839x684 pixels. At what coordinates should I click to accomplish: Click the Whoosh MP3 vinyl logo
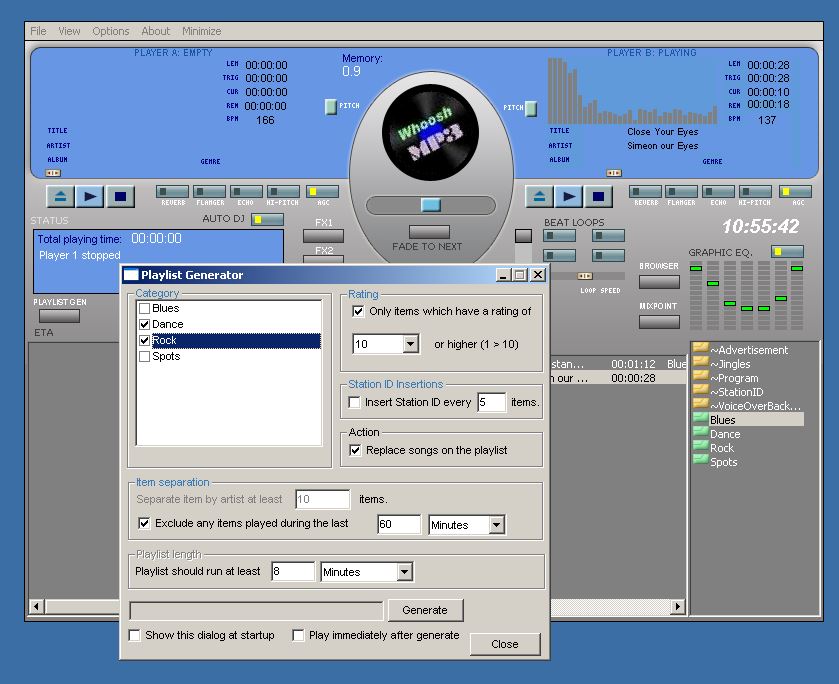430,132
